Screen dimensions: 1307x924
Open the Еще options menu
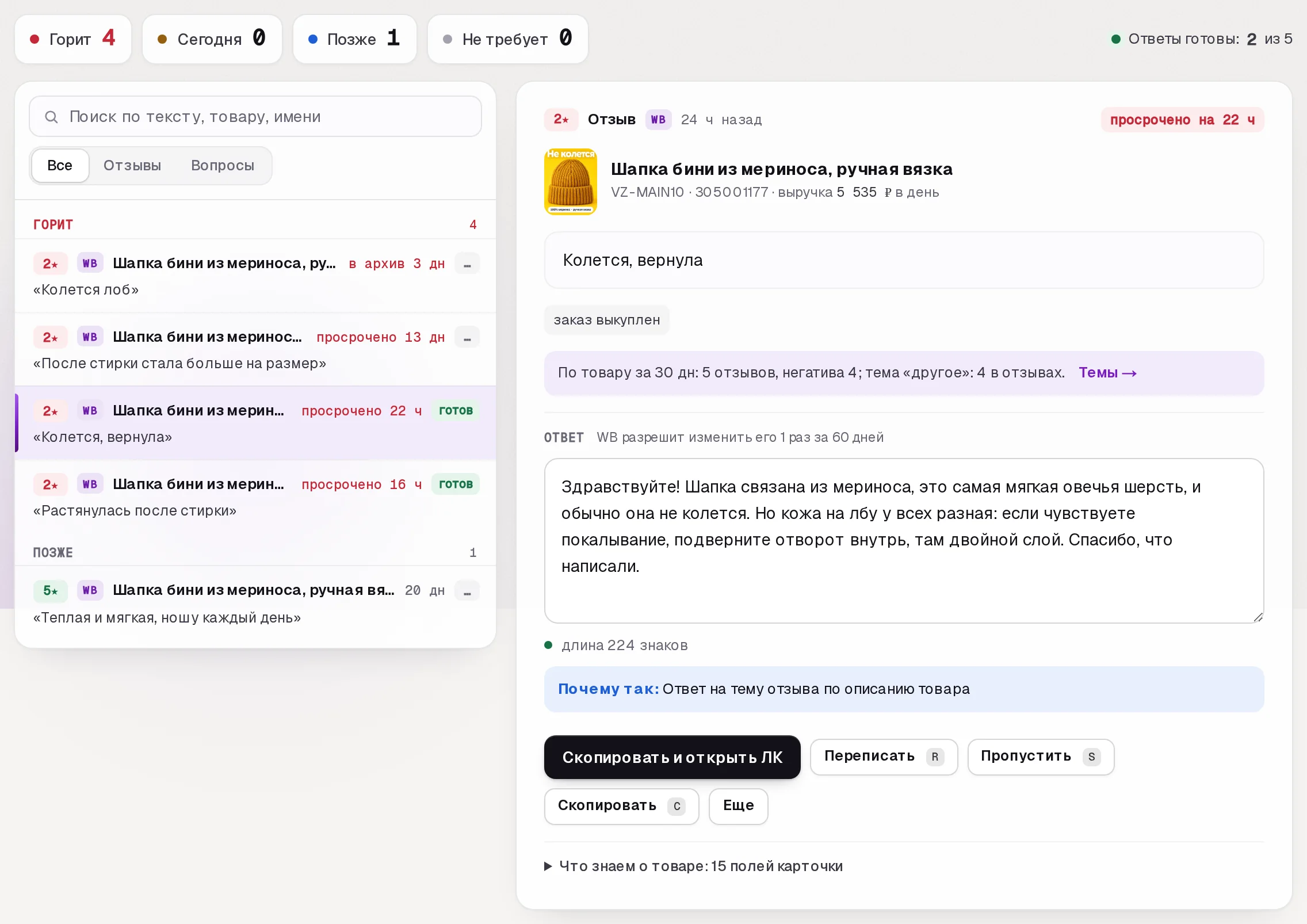[739, 805]
